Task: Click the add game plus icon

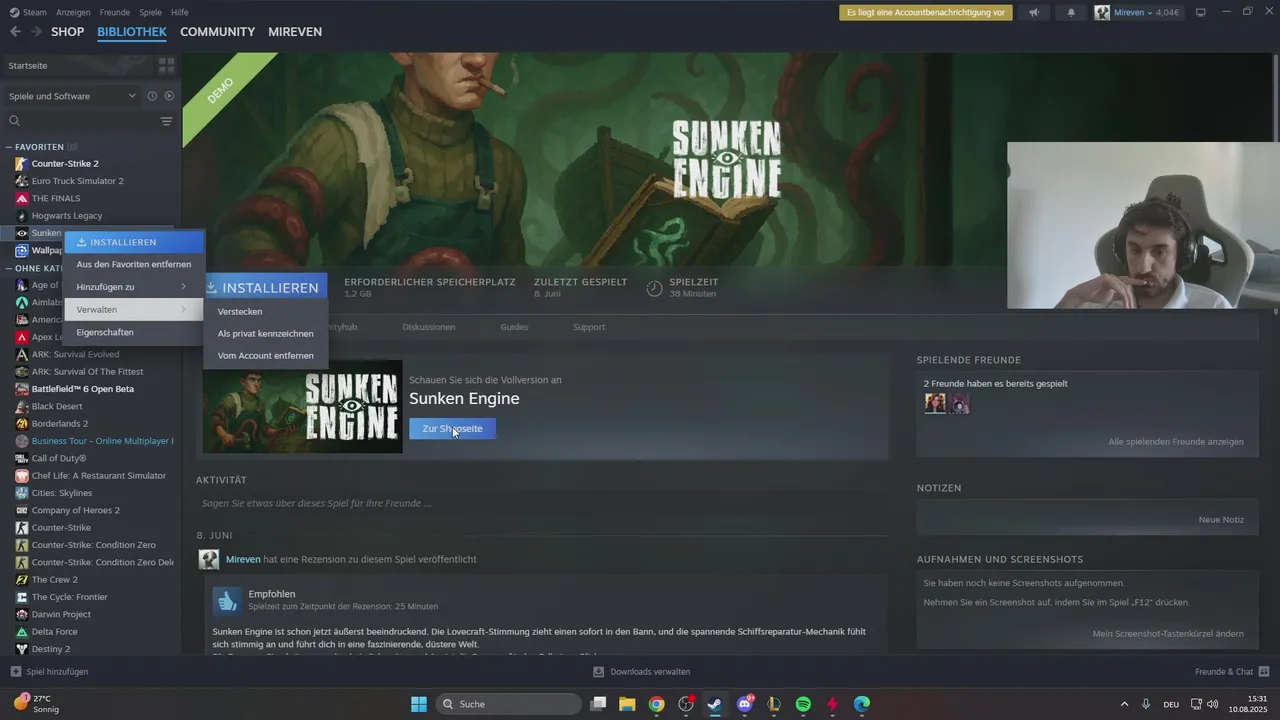Action: [15, 672]
